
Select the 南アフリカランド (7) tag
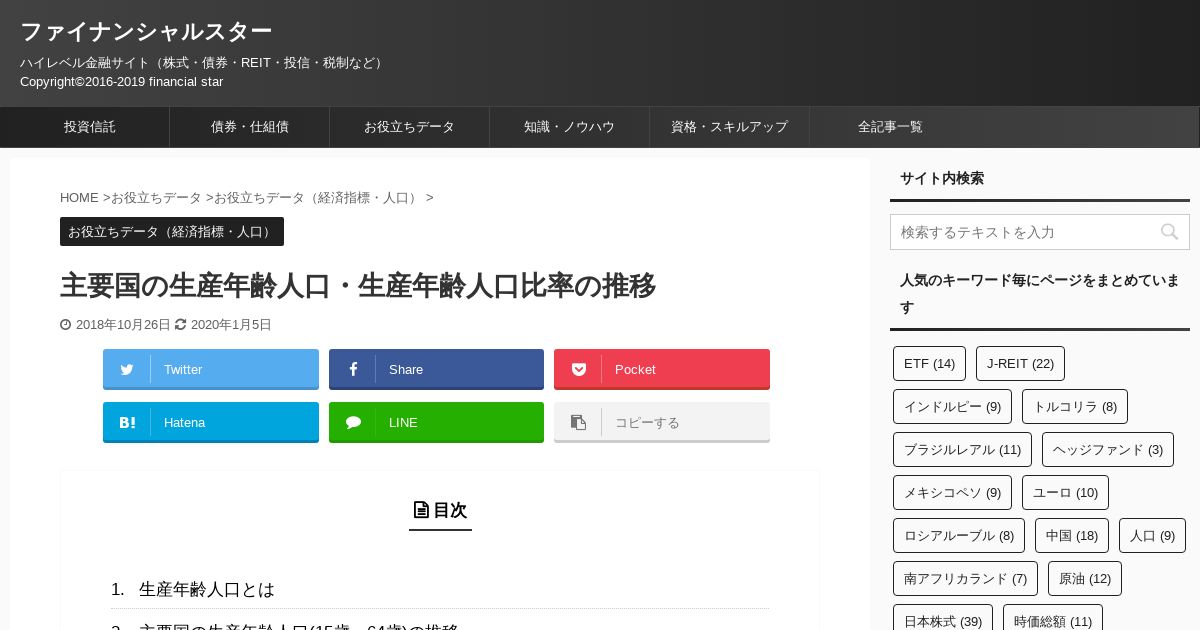tap(965, 578)
